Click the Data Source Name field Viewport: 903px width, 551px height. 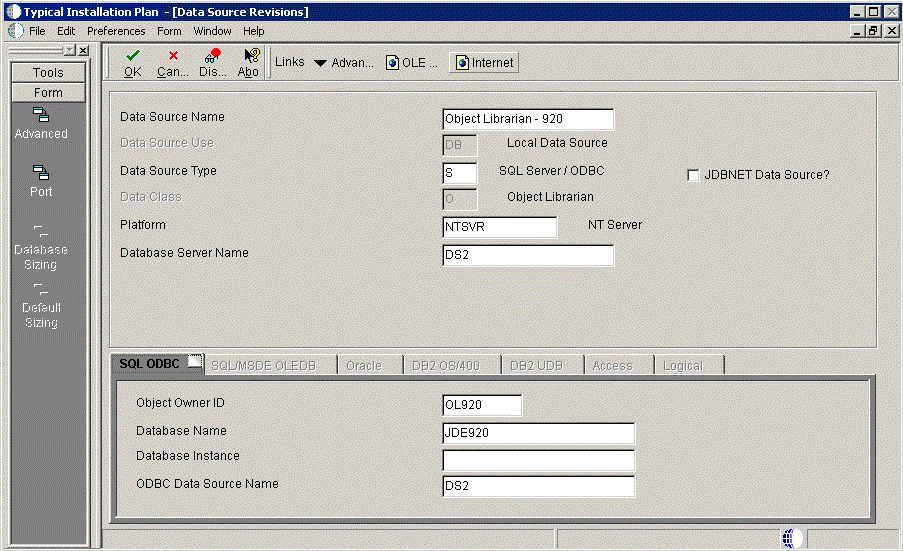coord(528,119)
